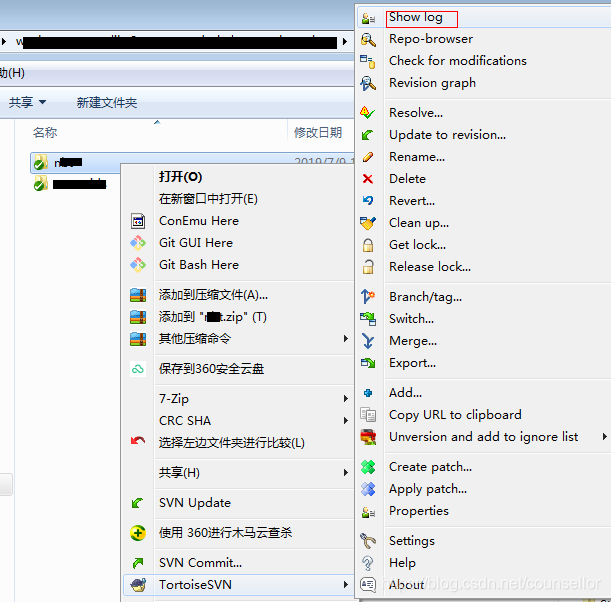Click the address bar left breadcrumb arrow
Screen dimensions: 611x602
coord(4,41)
